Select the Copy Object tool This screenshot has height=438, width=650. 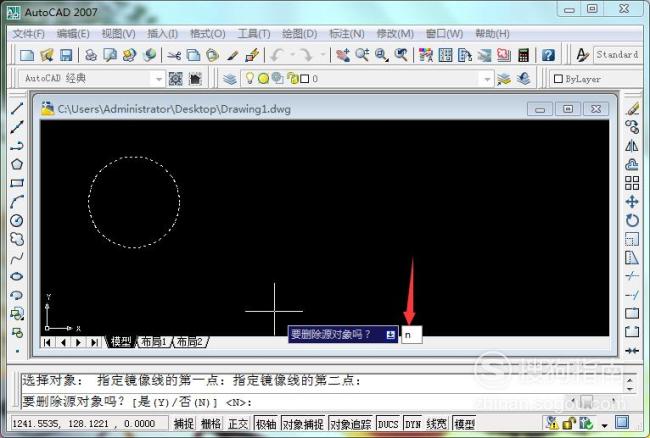(632, 127)
